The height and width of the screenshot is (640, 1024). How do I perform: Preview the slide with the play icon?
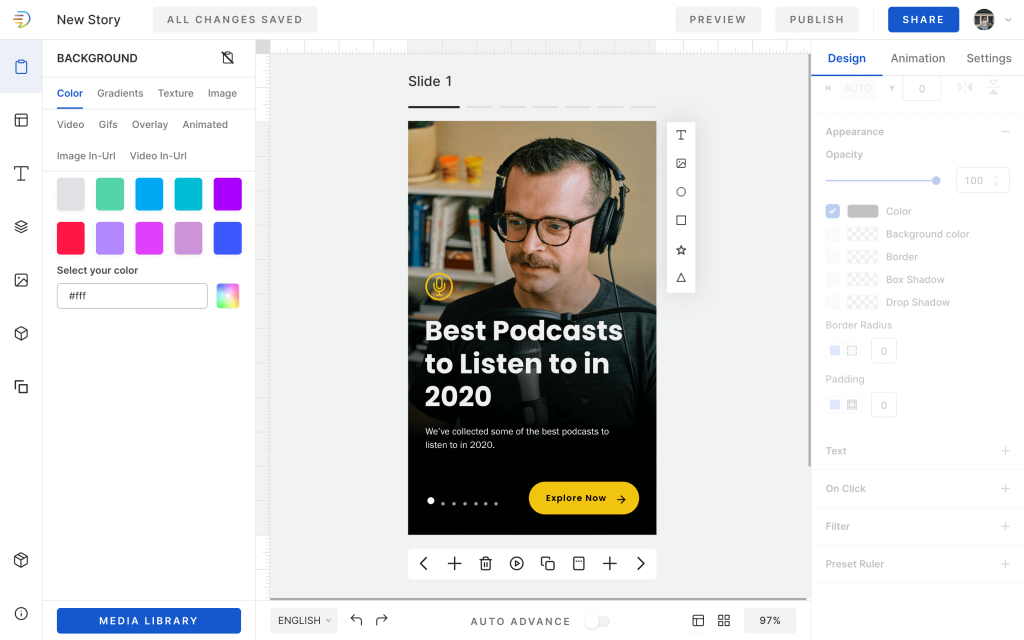516,563
